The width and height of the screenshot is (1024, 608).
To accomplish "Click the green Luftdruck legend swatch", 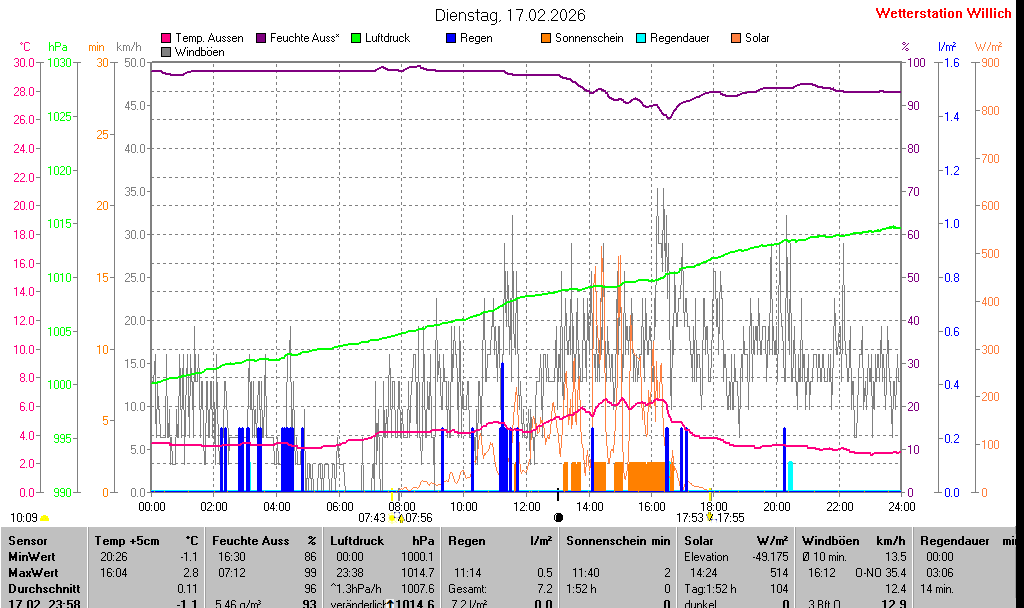I will (357, 38).
